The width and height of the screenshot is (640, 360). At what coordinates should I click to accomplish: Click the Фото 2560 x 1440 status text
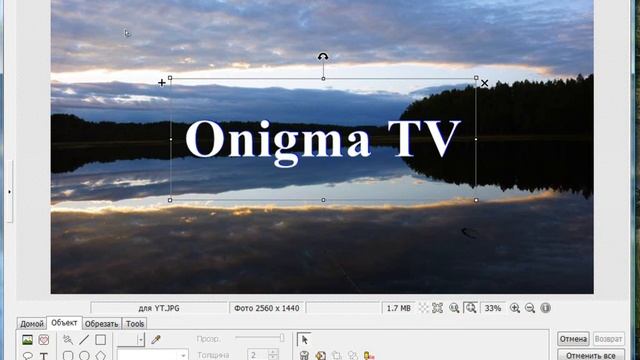[267, 308]
